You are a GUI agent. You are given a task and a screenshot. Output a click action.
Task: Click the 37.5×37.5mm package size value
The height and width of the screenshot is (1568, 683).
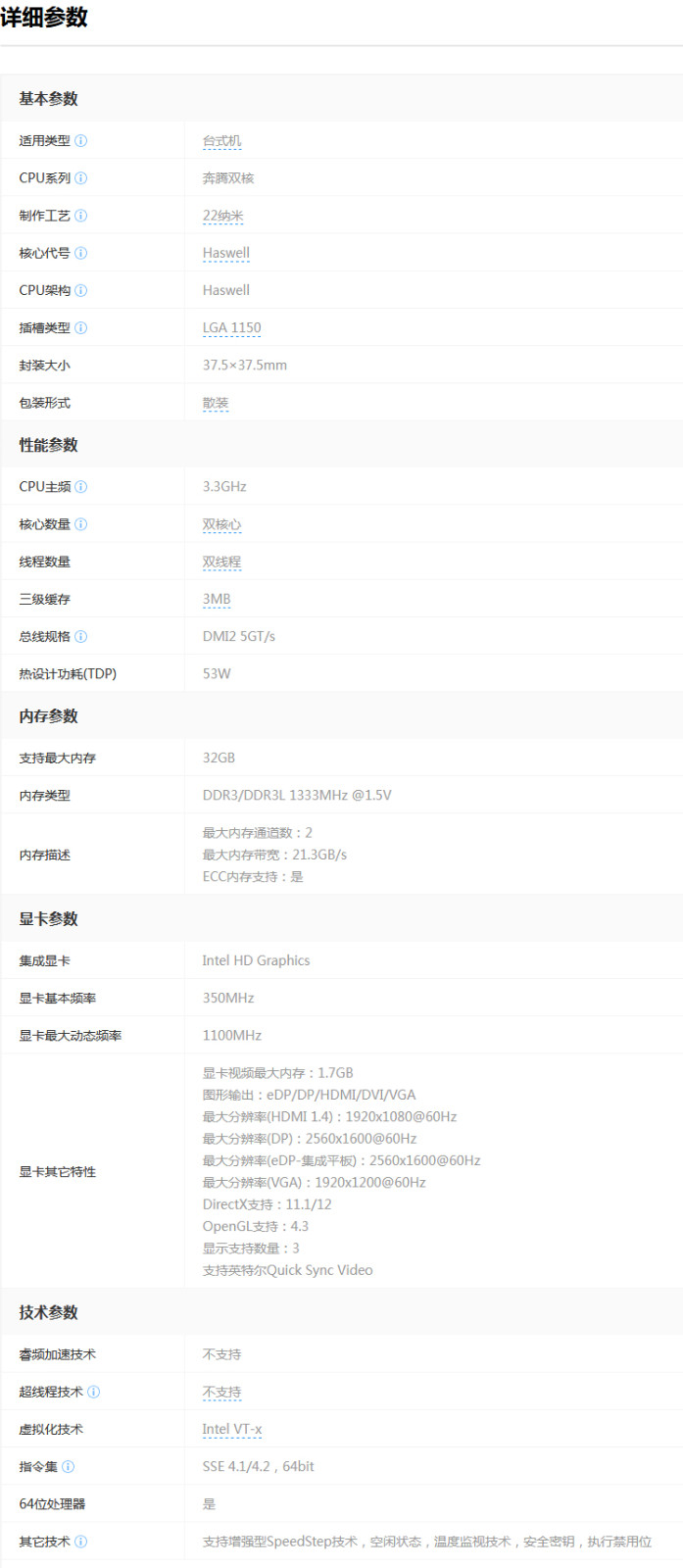245,366
